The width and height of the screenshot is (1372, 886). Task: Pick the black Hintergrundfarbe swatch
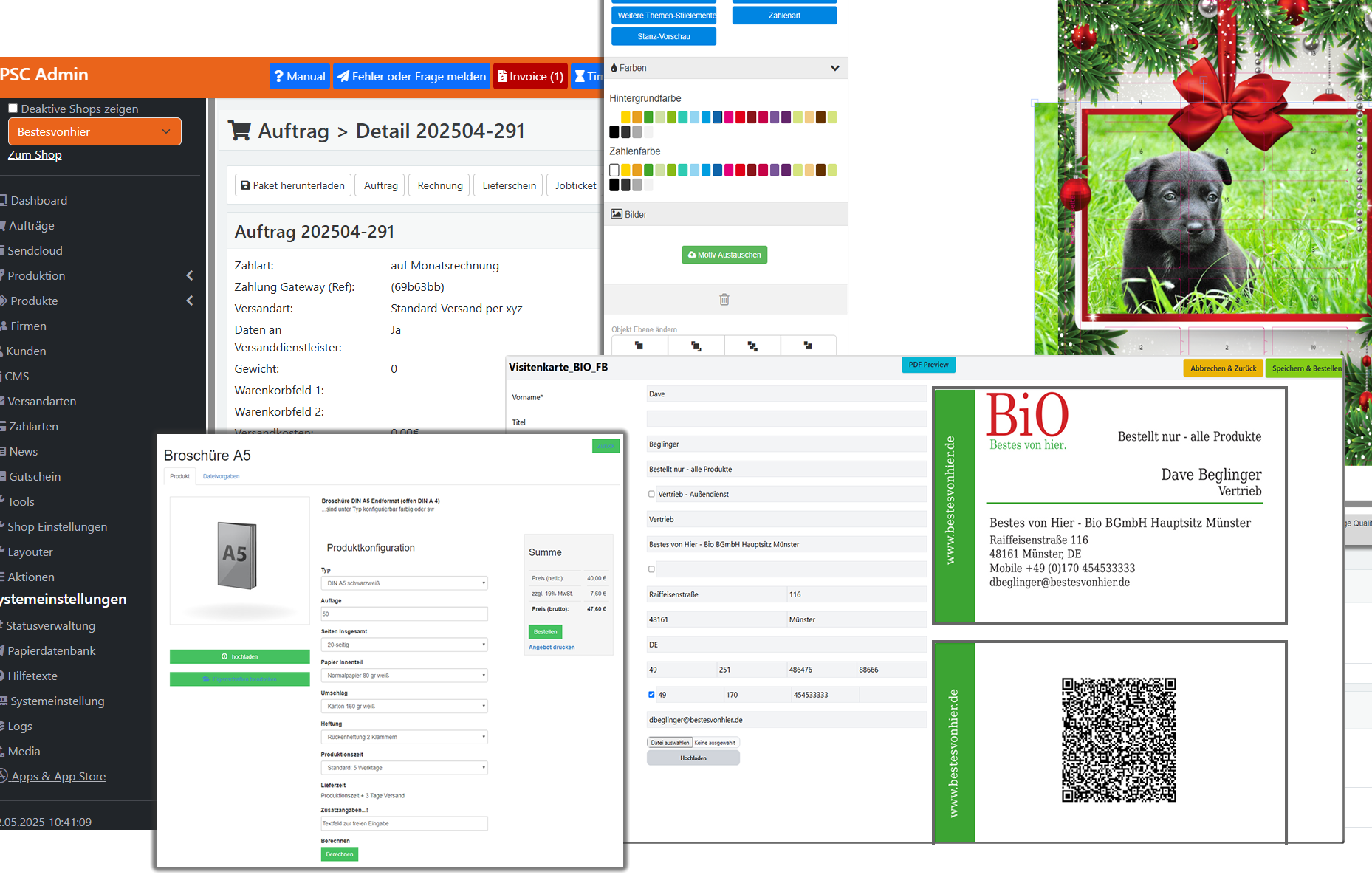[x=614, y=132]
